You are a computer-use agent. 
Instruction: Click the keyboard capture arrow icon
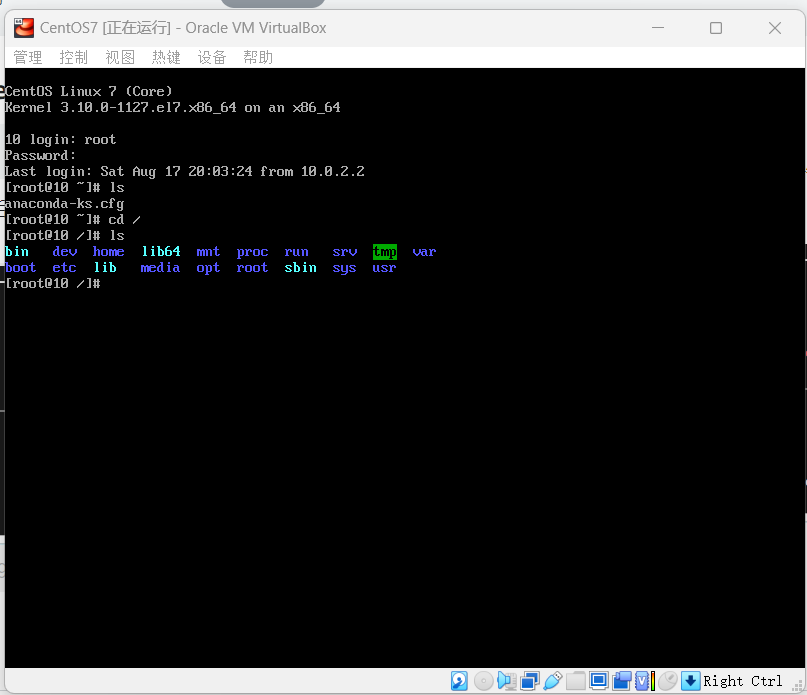coord(691,681)
